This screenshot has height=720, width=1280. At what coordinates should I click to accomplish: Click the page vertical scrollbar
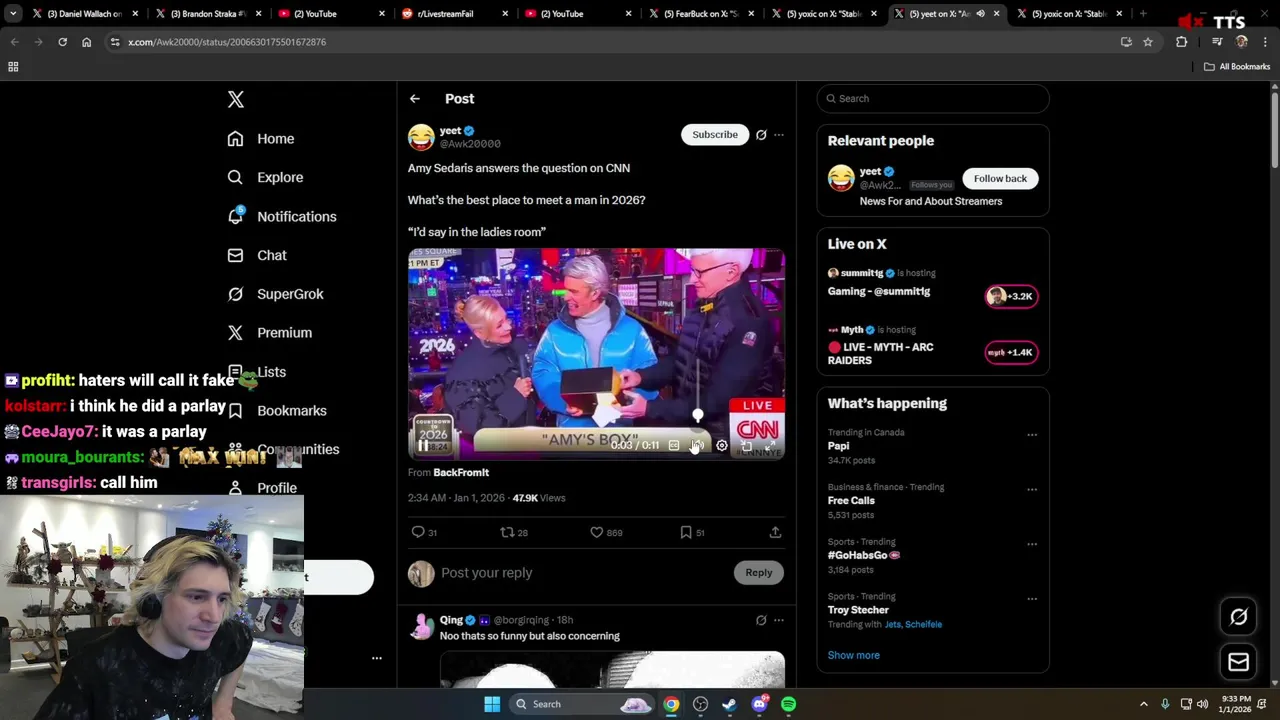coord(1275,130)
